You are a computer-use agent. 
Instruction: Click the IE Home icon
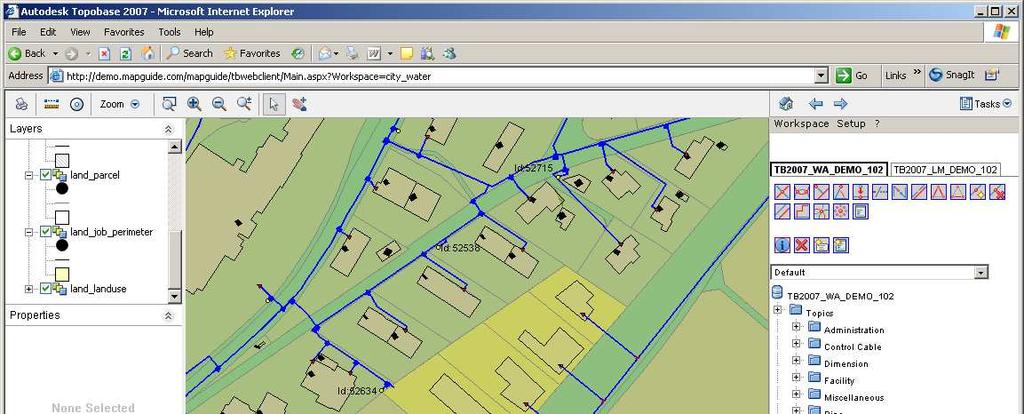pyautogui.click(x=148, y=54)
